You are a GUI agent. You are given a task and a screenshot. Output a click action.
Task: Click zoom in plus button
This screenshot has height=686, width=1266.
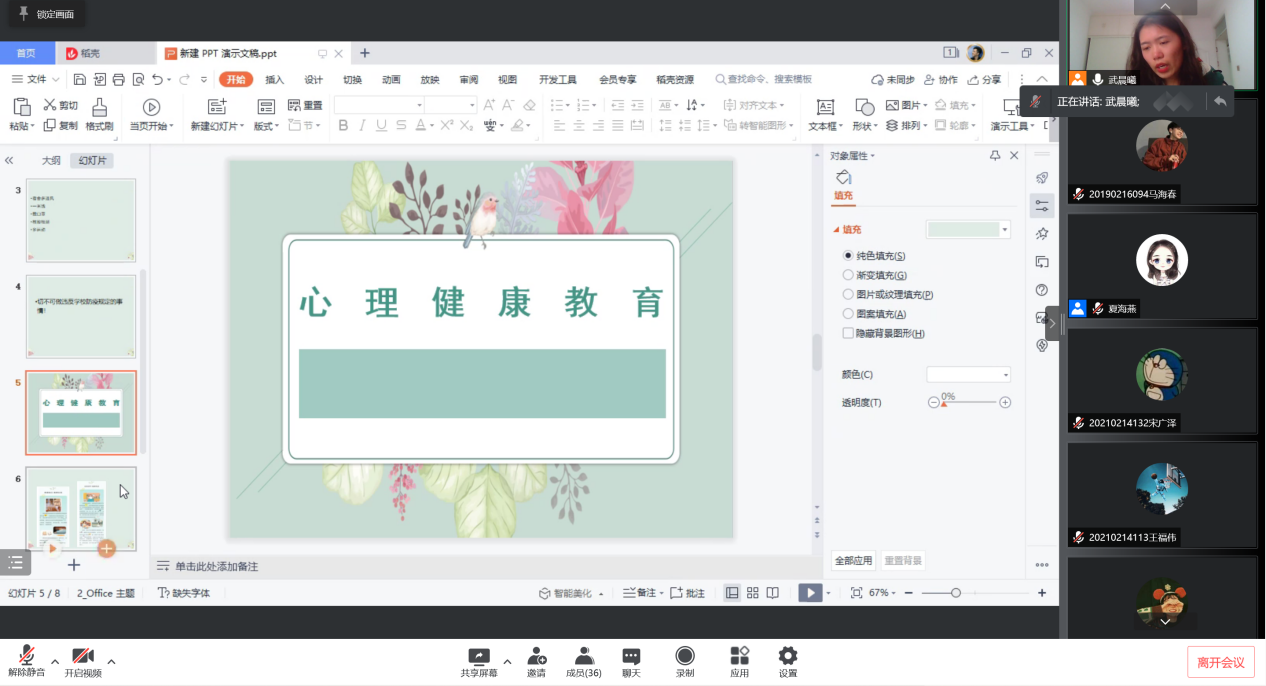pos(1042,593)
